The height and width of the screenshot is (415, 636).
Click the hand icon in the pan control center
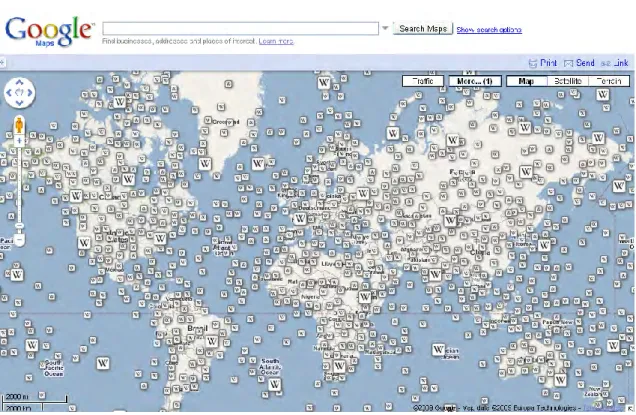click(19, 93)
